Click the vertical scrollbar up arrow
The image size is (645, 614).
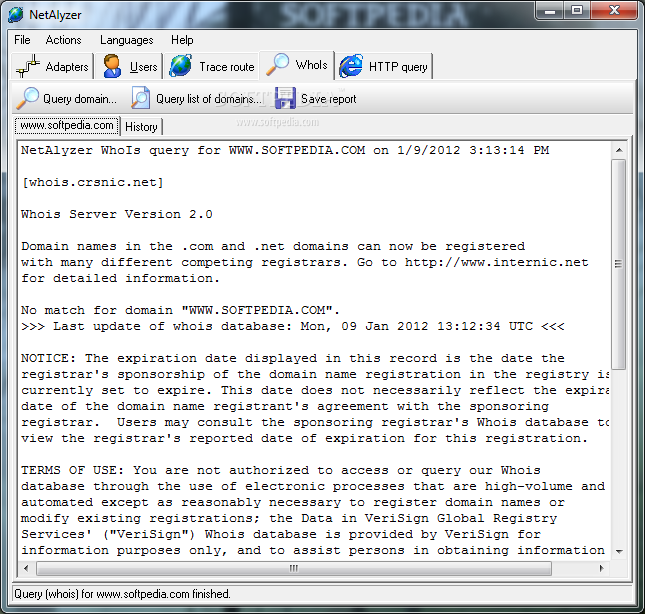click(x=618, y=150)
